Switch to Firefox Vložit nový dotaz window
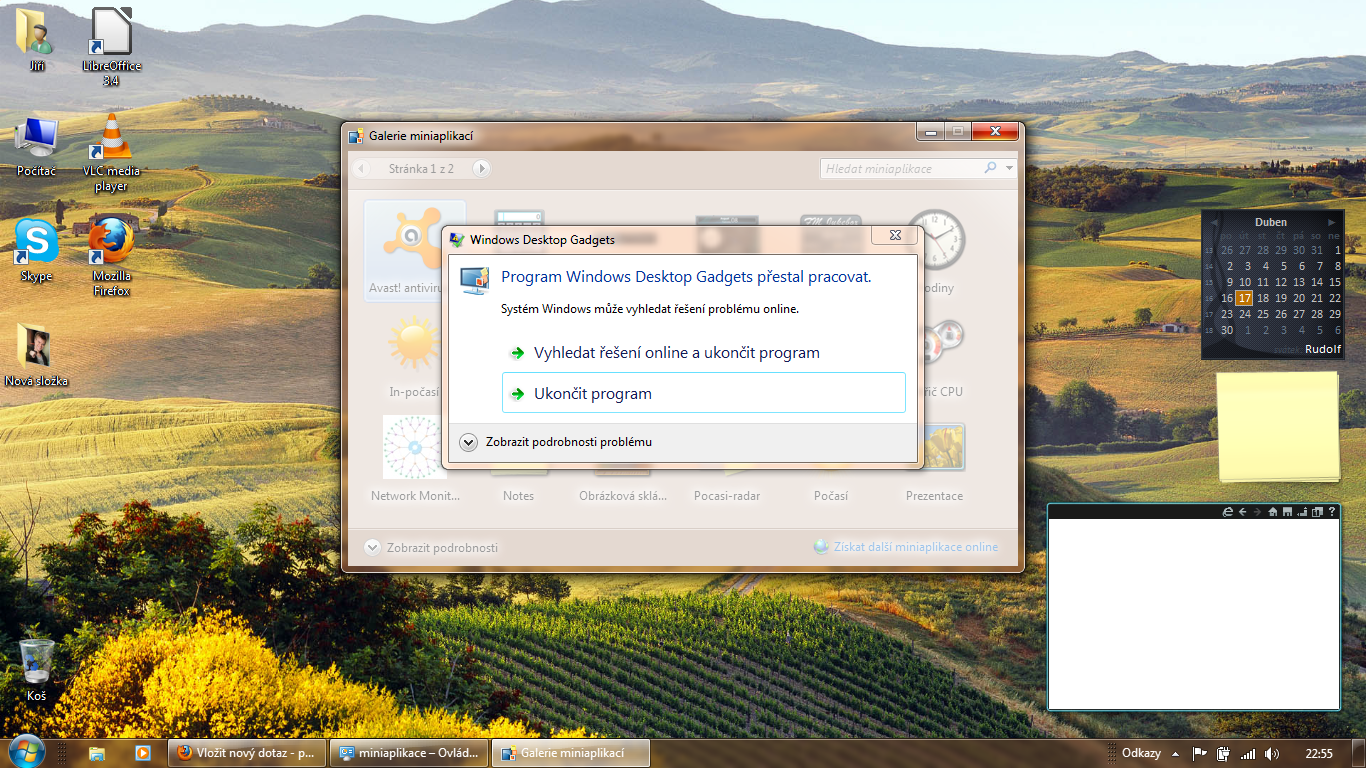This screenshot has width=1366, height=768. [248, 752]
